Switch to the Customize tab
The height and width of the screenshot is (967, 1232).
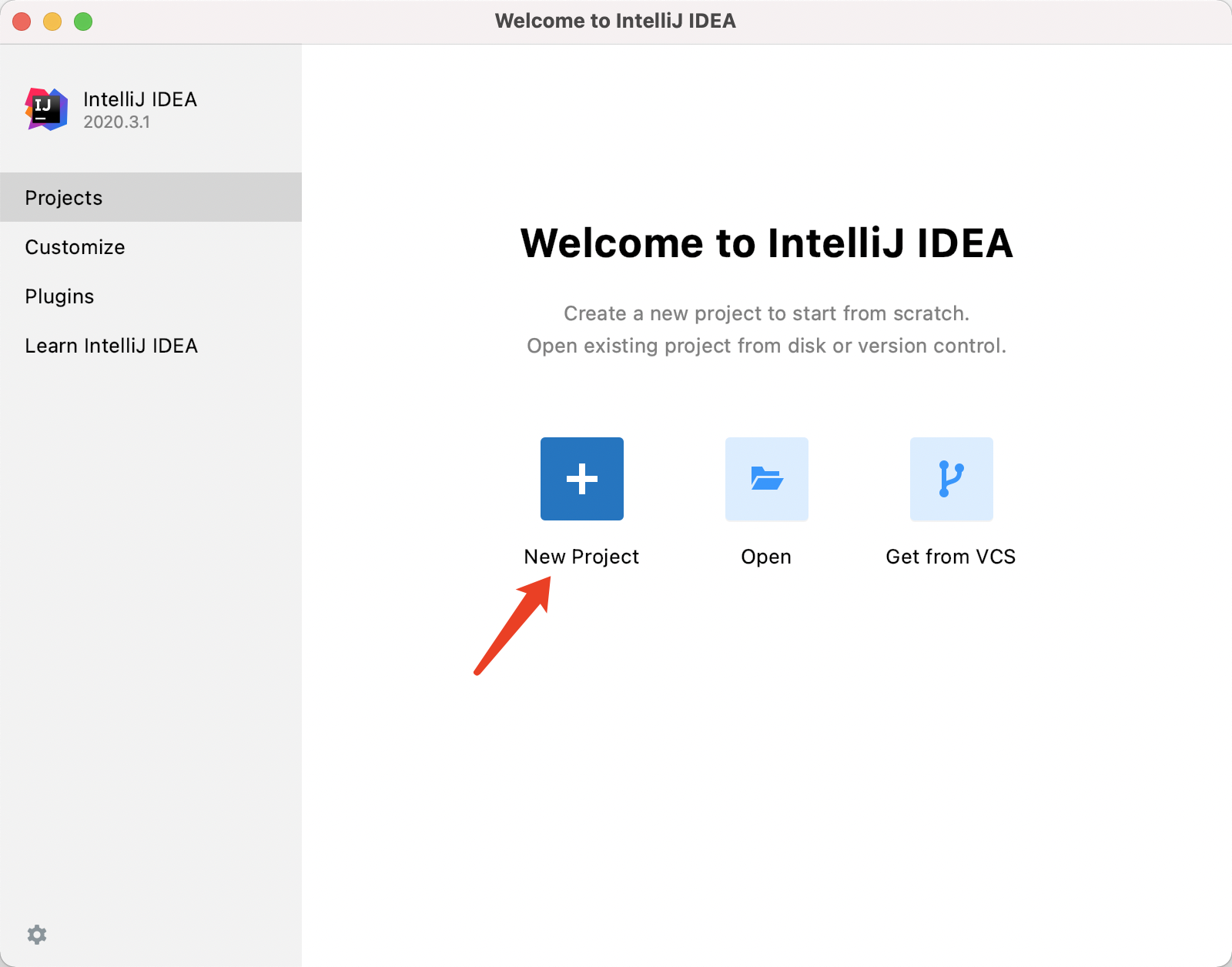(151, 246)
